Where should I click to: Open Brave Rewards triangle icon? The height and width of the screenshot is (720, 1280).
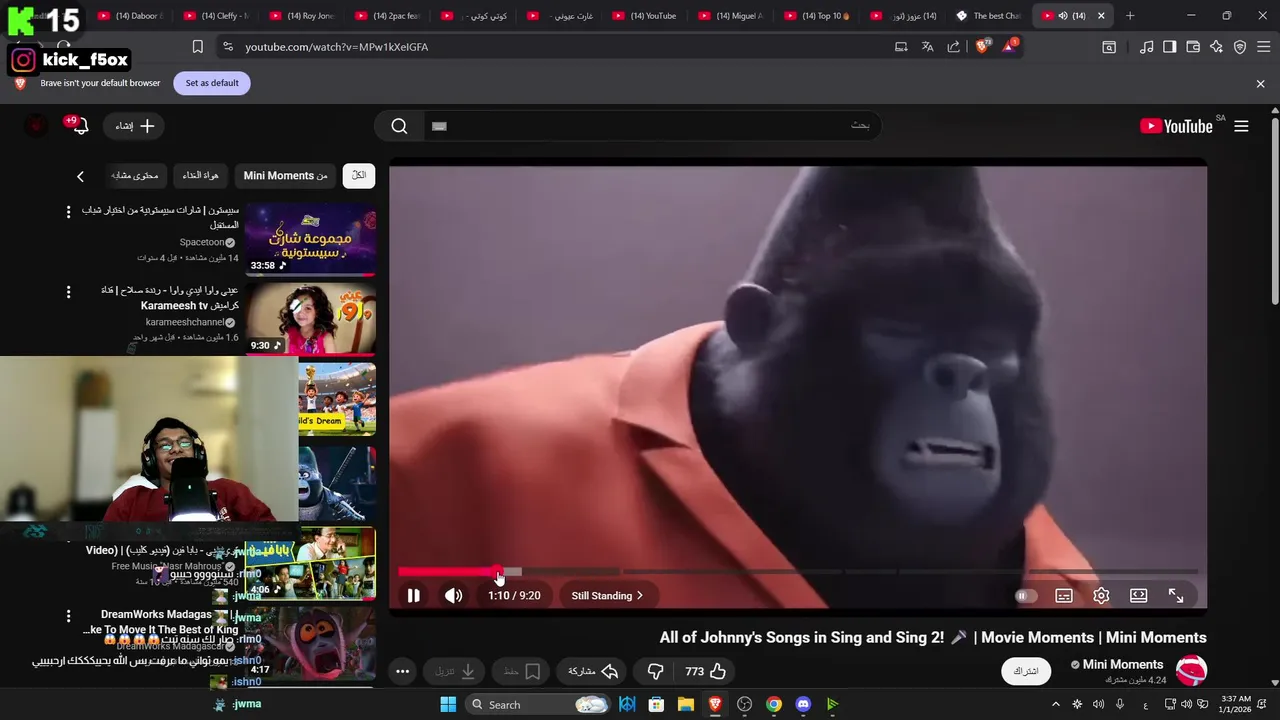tap(1009, 47)
